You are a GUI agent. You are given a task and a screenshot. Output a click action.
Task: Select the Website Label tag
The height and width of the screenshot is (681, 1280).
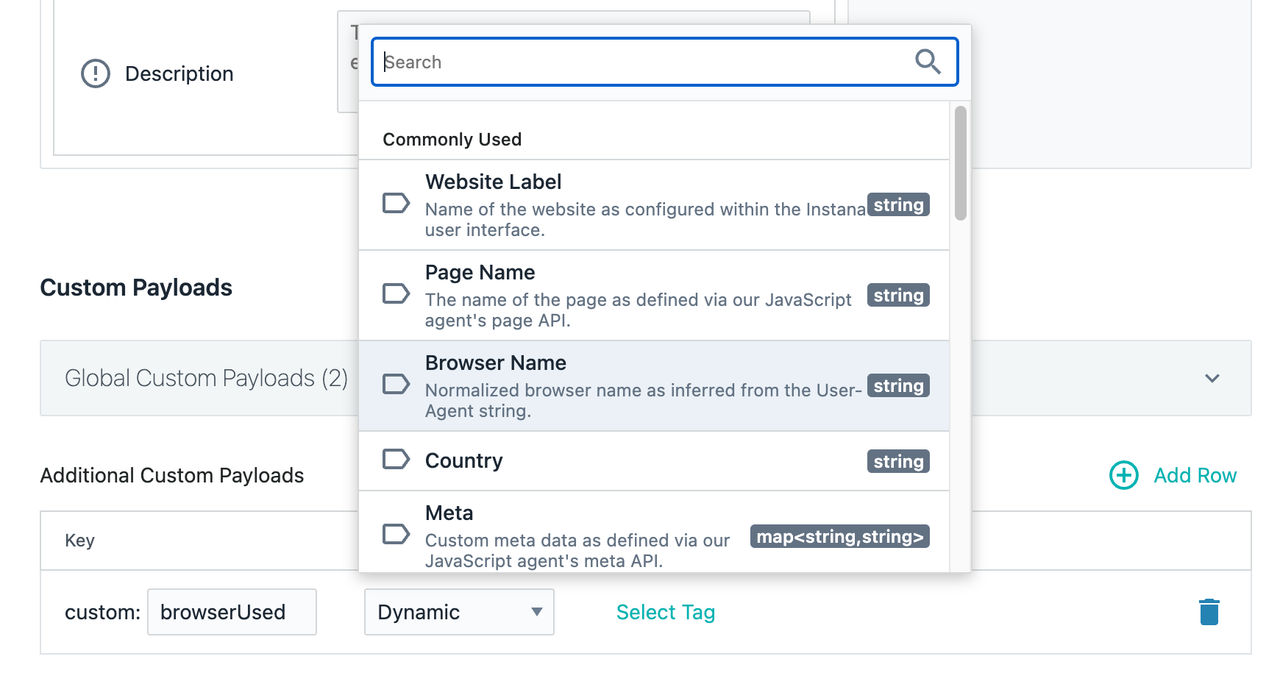(654, 205)
